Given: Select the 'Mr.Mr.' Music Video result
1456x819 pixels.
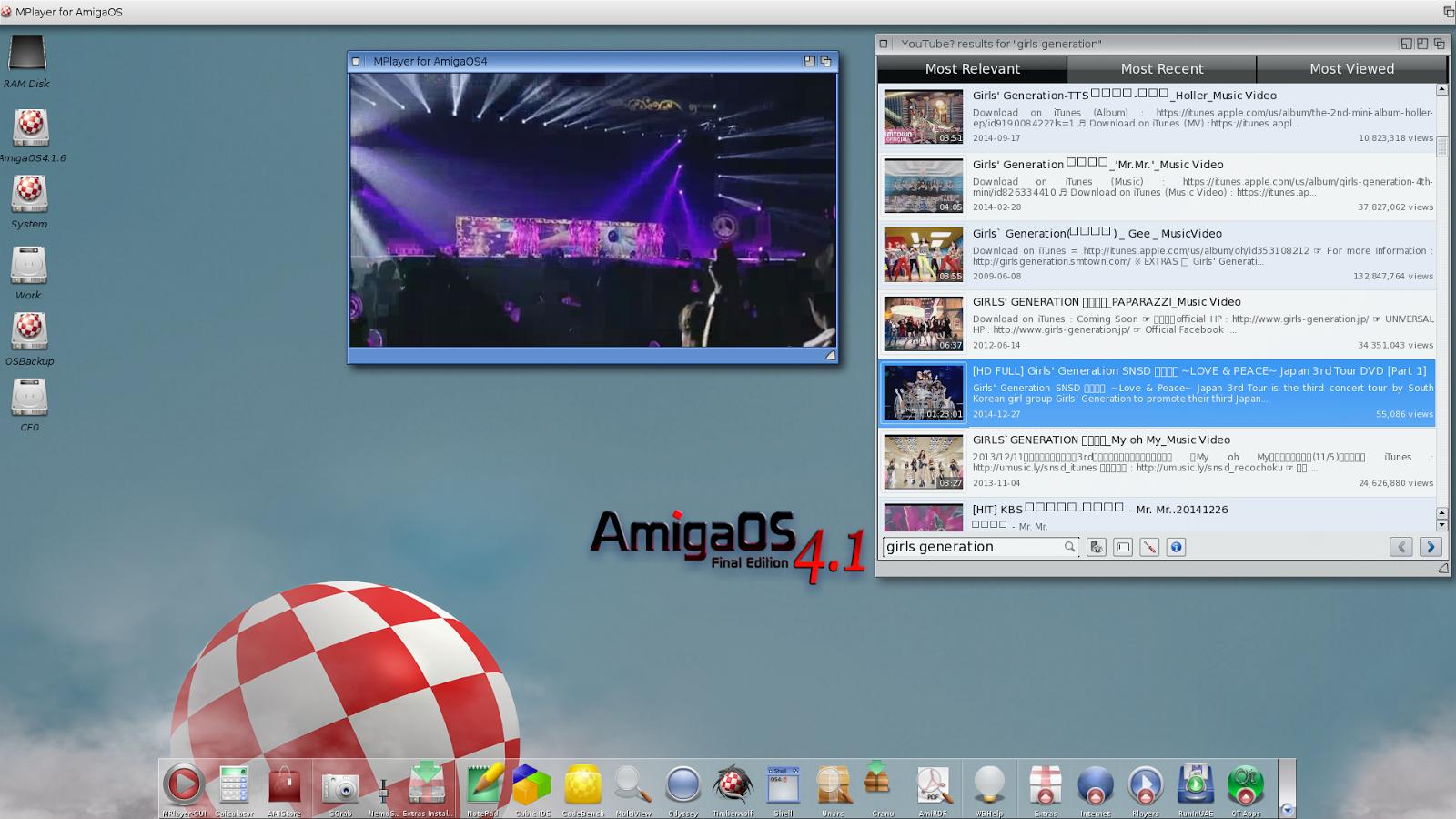Looking at the screenshot, I should point(1157,187).
